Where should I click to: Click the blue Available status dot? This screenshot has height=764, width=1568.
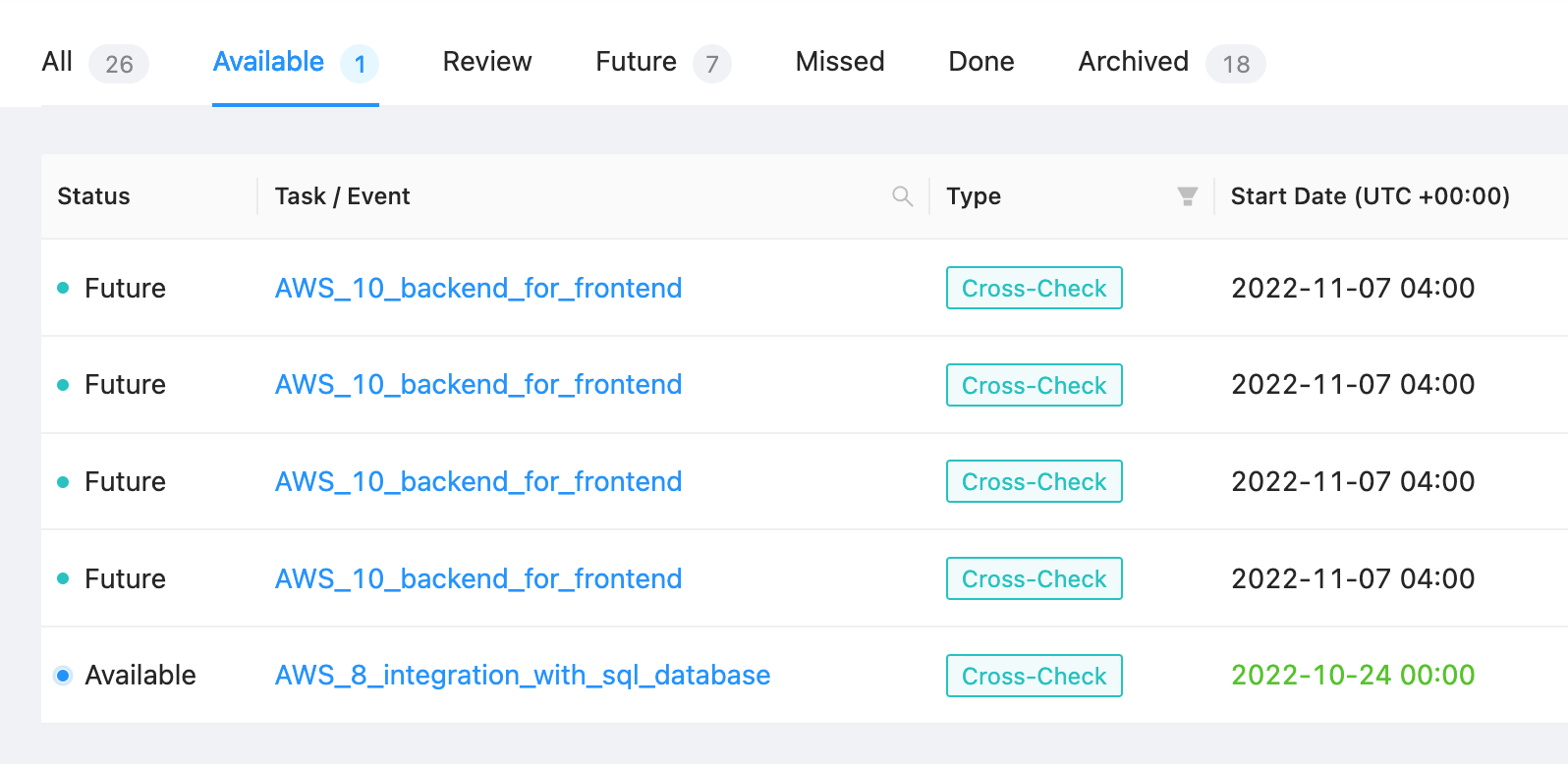(x=62, y=675)
